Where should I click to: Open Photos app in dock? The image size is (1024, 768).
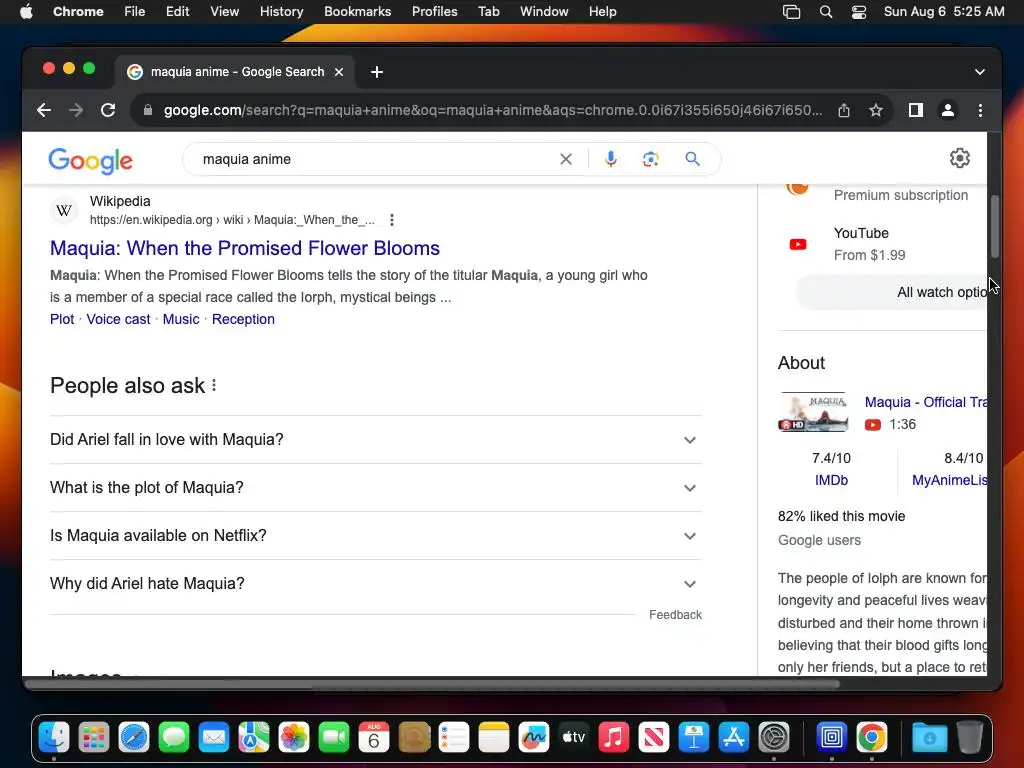[x=294, y=738]
